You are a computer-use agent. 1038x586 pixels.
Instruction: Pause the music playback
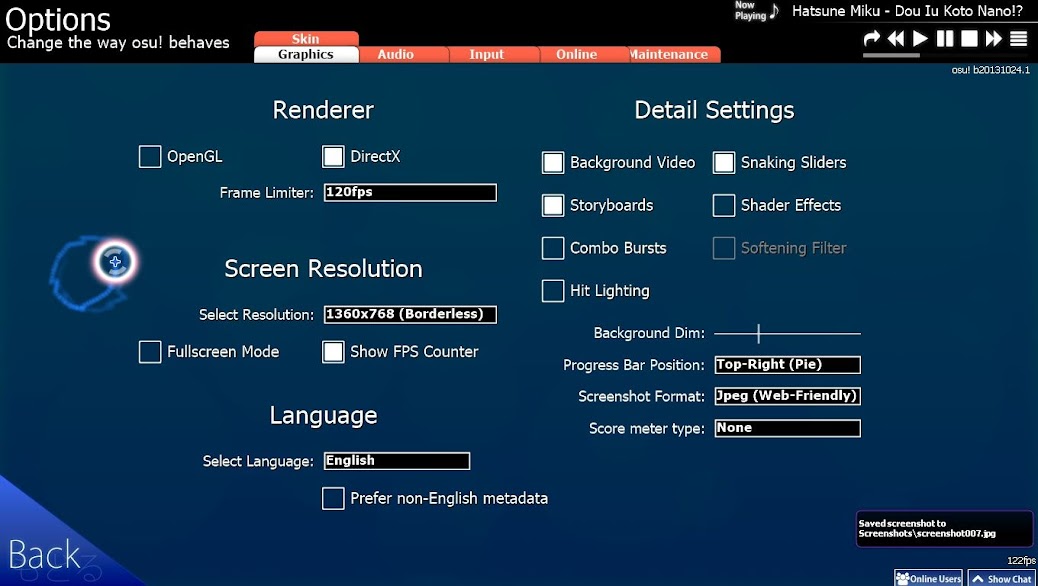pyautogui.click(x=945, y=38)
